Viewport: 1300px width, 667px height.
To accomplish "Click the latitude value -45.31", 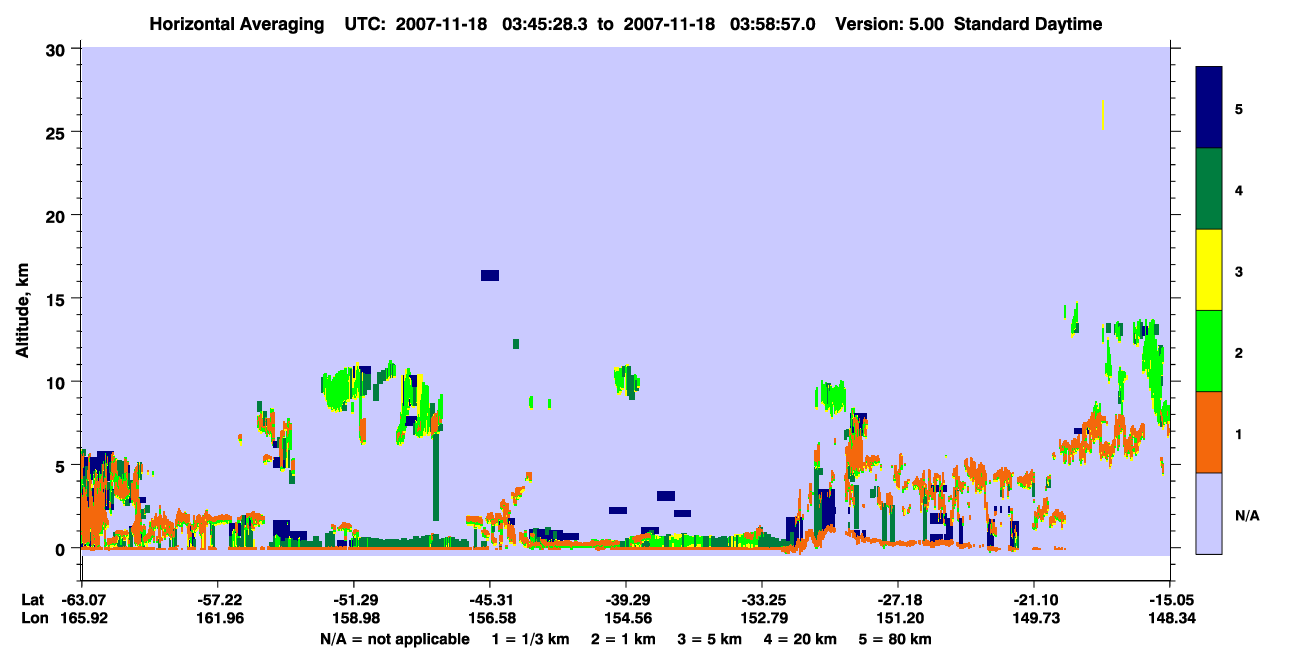I will coord(490,600).
